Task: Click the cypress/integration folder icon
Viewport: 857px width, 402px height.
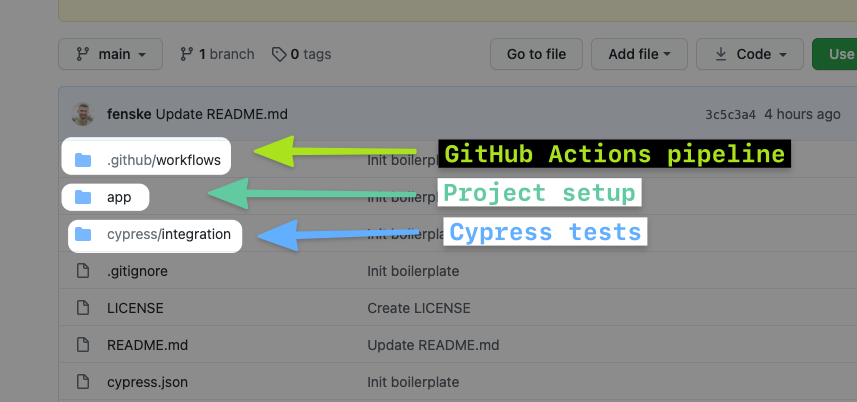Action: coord(83,234)
